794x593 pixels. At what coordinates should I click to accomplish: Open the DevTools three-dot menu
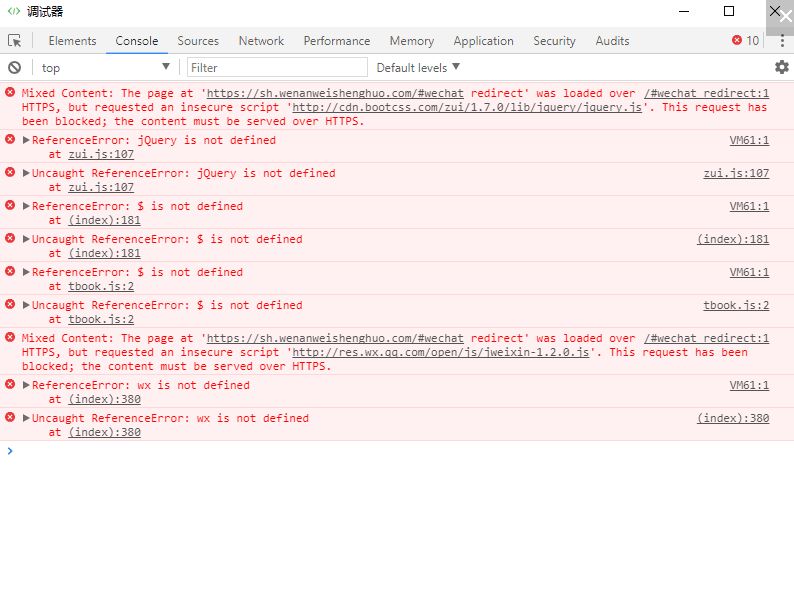coord(781,41)
